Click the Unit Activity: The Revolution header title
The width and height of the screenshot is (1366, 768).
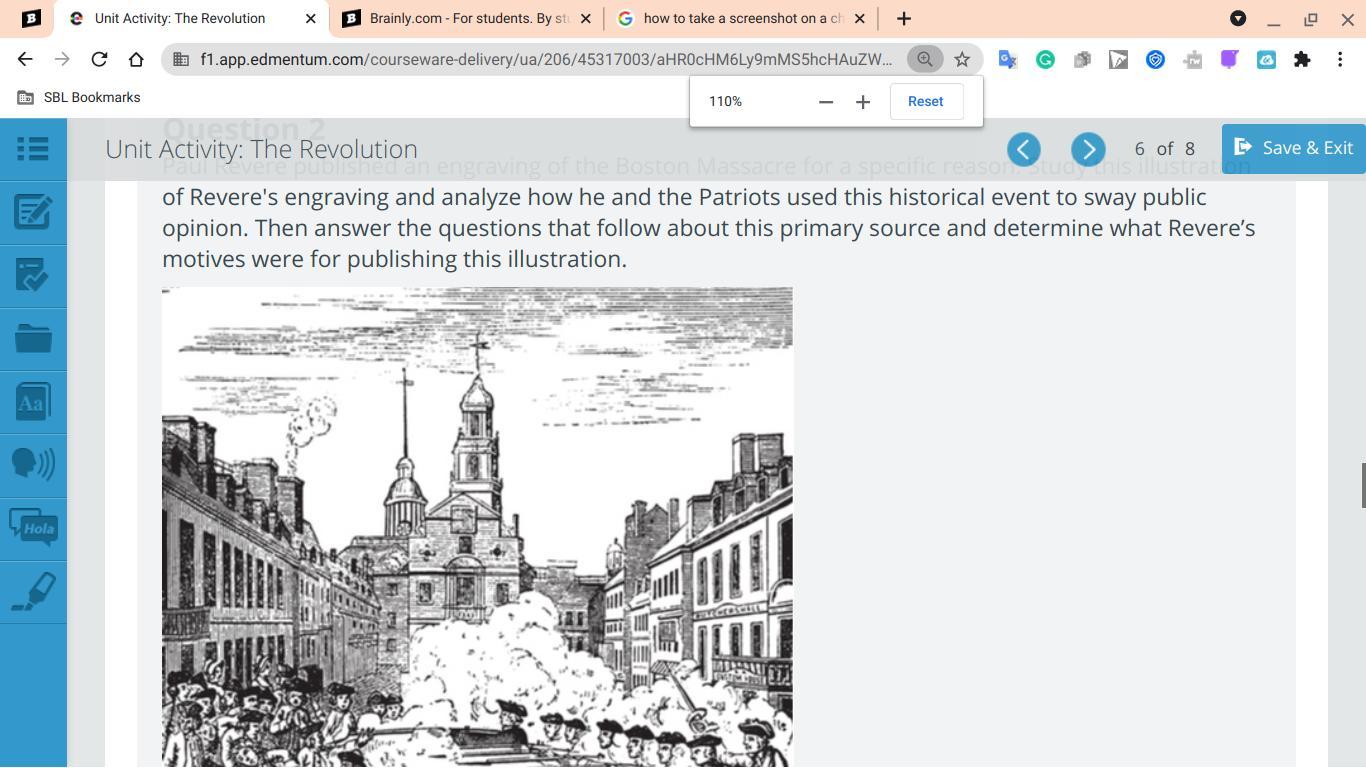[261, 149]
